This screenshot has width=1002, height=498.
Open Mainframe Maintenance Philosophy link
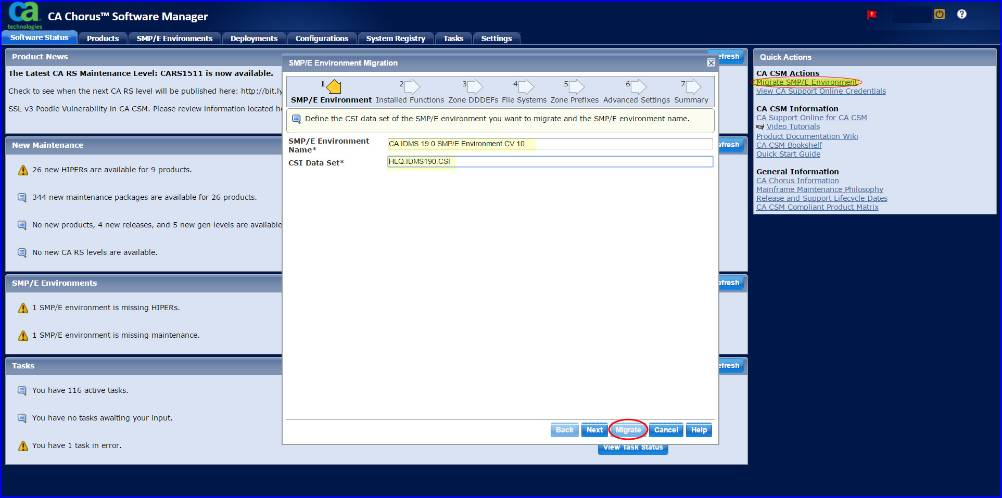820,189
